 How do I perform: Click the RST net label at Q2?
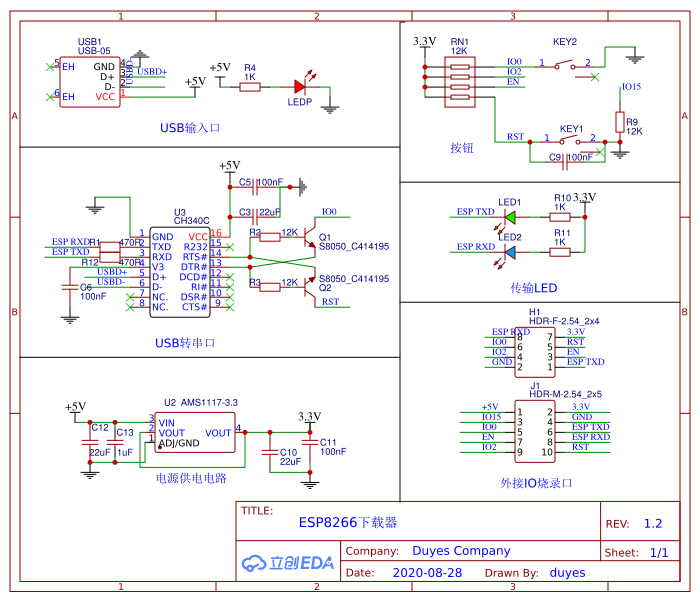330,302
